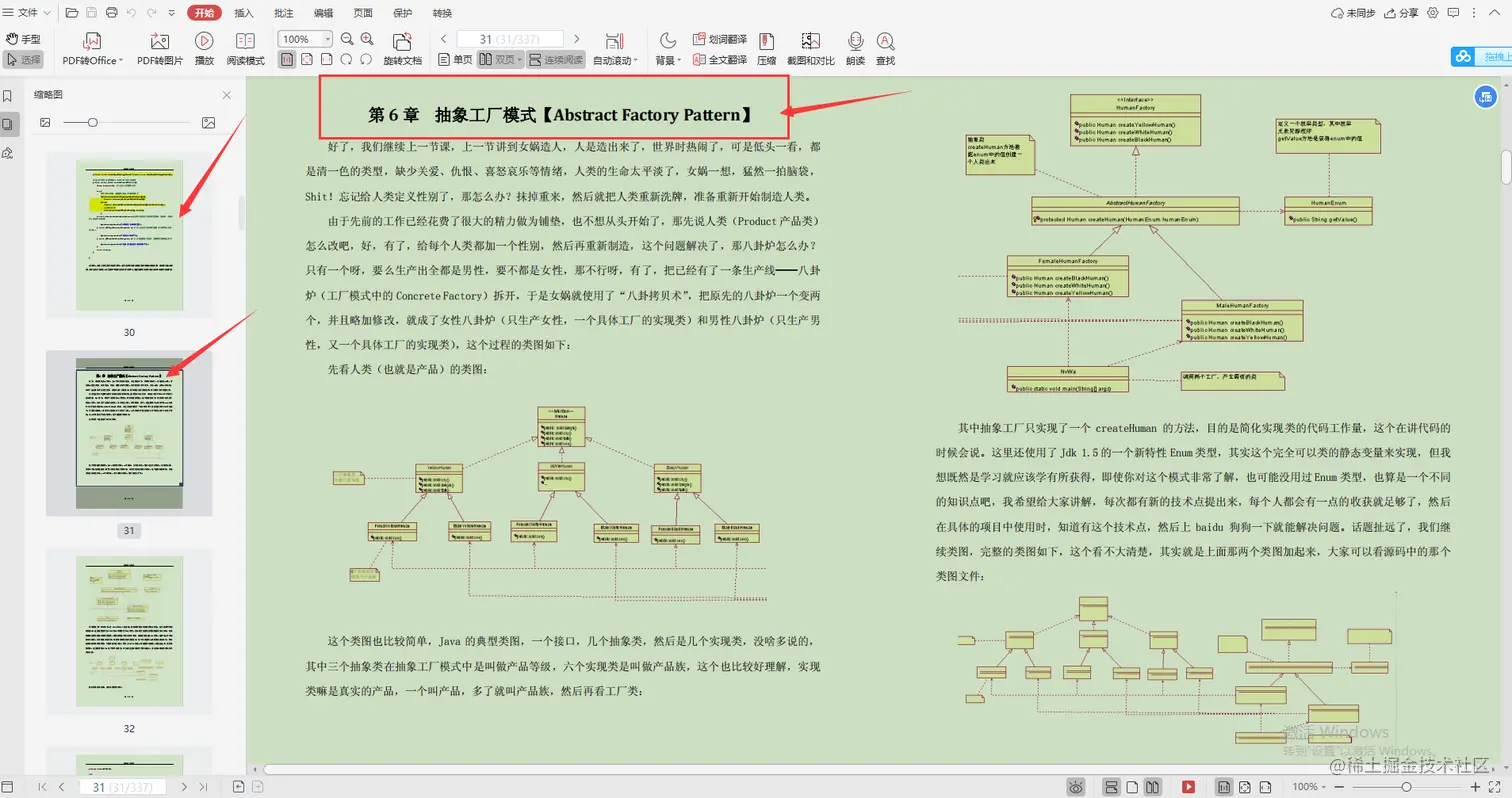This screenshot has height=798, width=1512.
Task: Redo the last action
Action: pos(152,13)
